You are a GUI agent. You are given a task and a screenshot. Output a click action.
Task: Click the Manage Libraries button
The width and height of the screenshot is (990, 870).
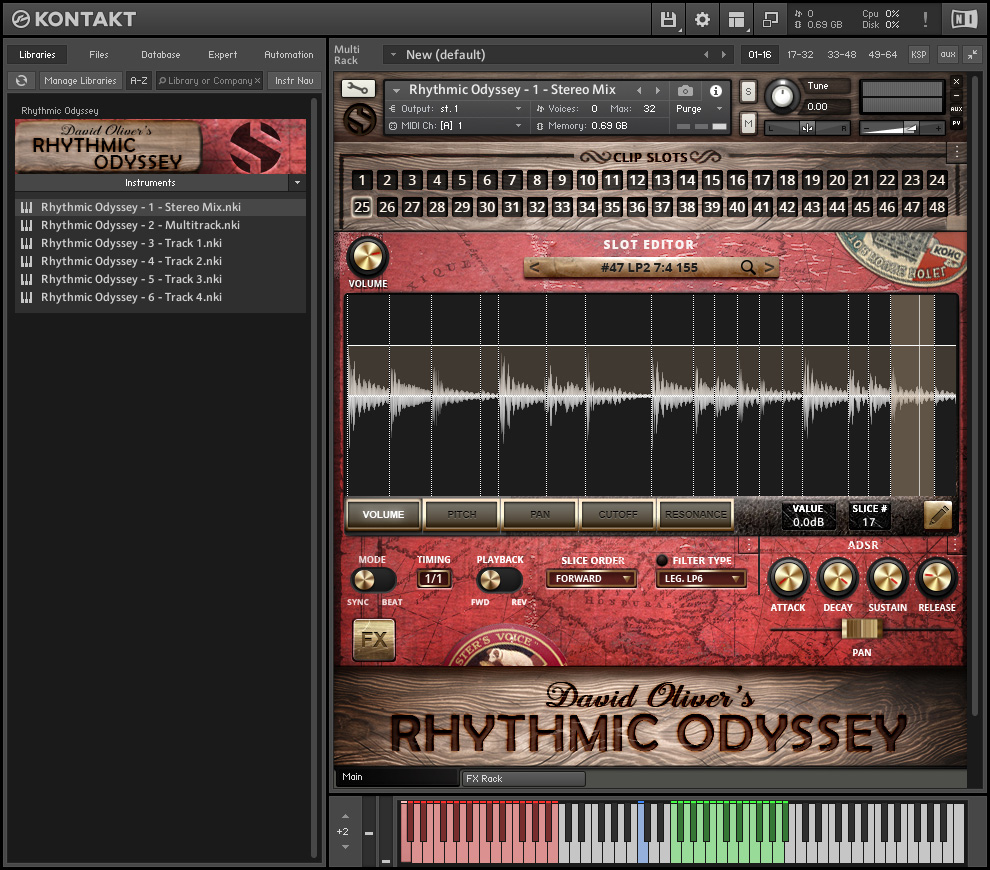tap(80, 80)
